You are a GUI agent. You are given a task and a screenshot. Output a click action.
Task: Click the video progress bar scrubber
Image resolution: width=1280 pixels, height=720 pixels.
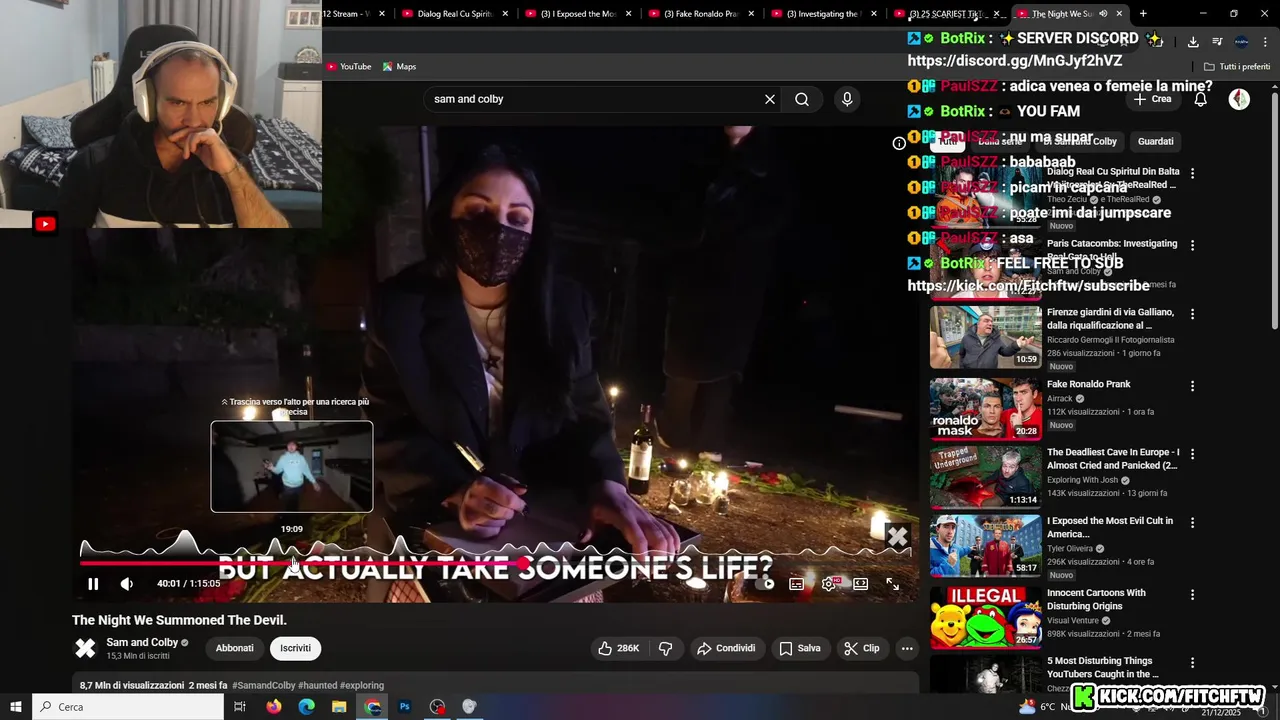(523, 564)
